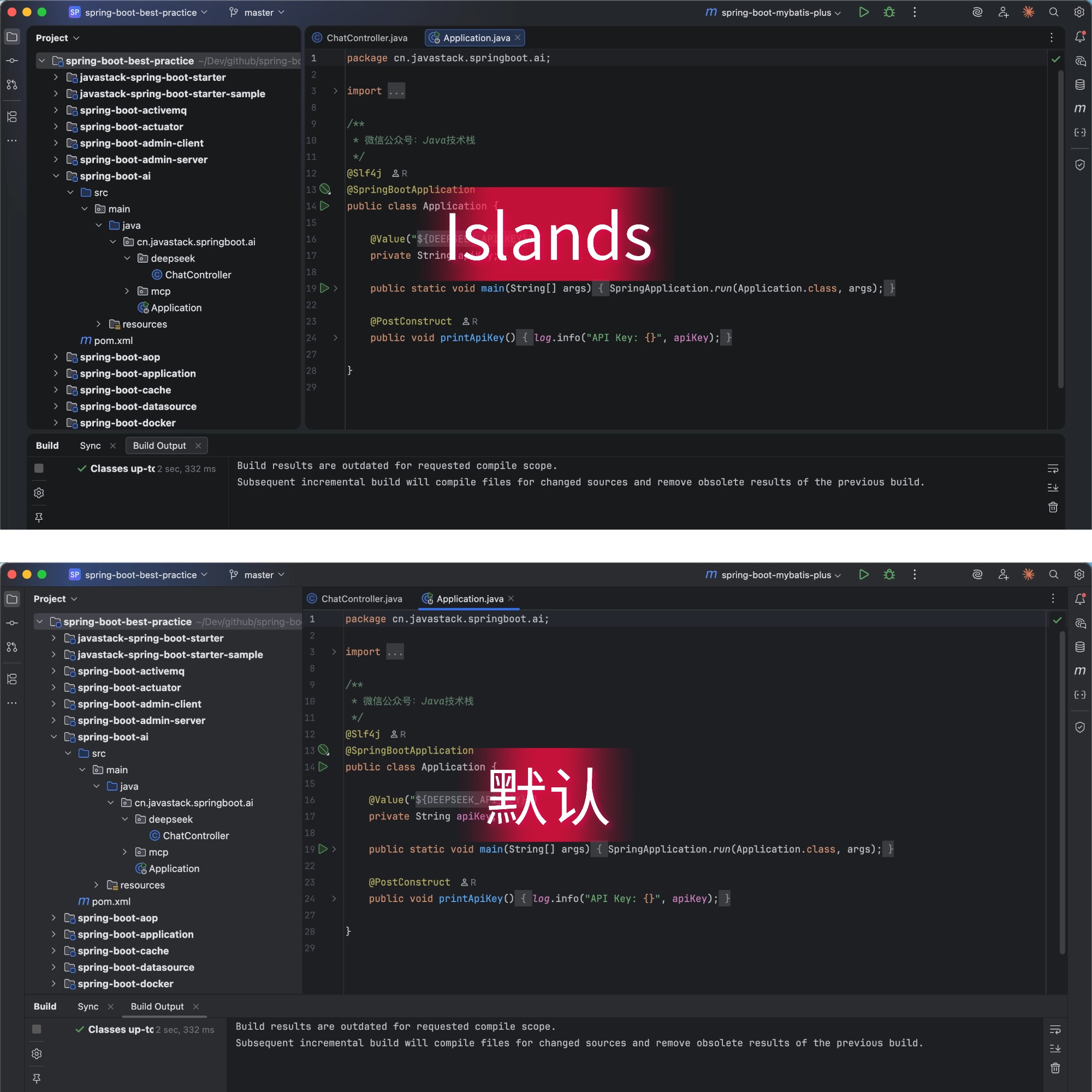Click the Clear All trash icon in the lower window's Build Output panel
This screenshot has height=1092, width=1092.
tap(1055, 1069)
